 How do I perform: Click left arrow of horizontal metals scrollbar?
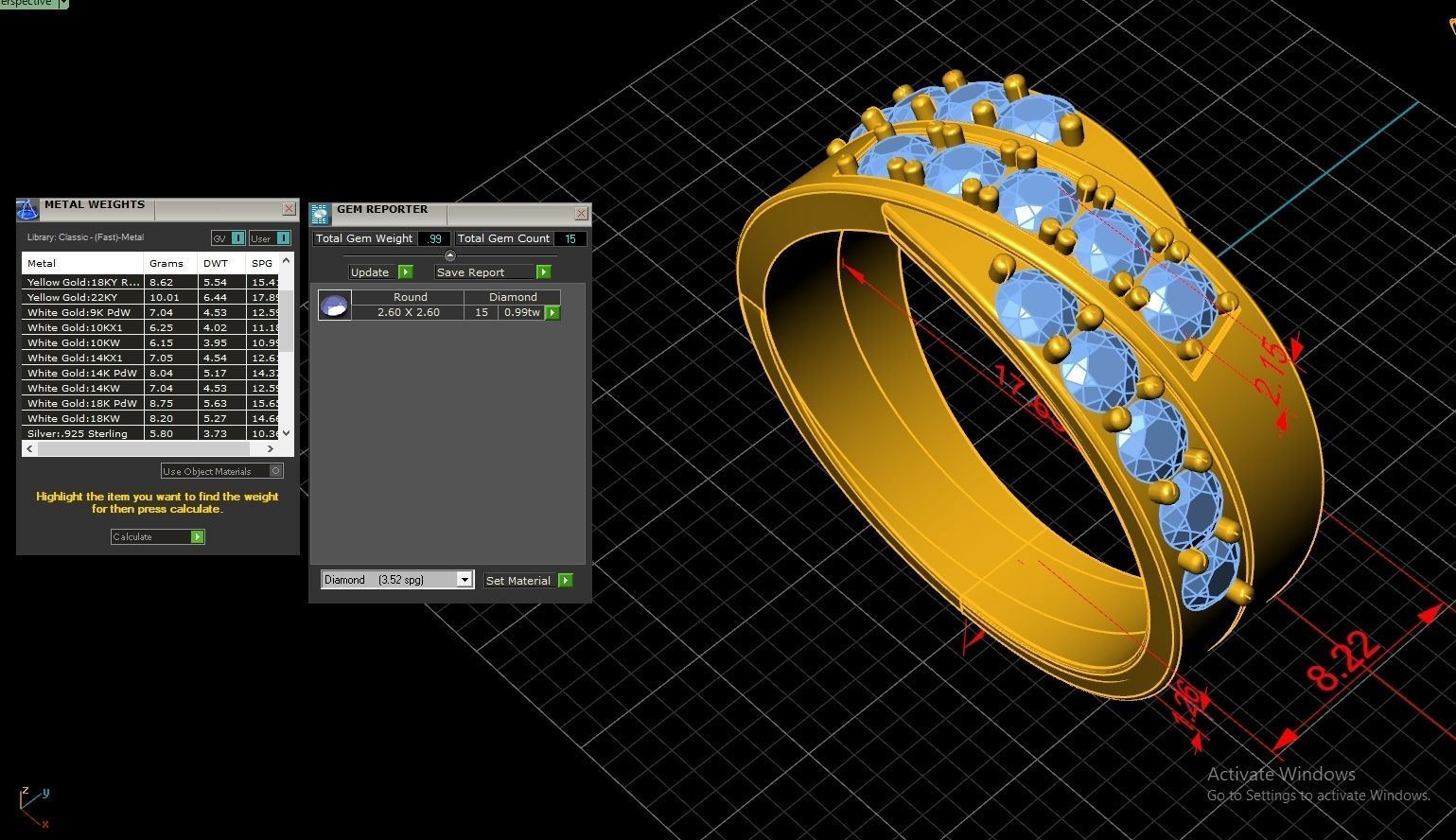tap(29, 448)
